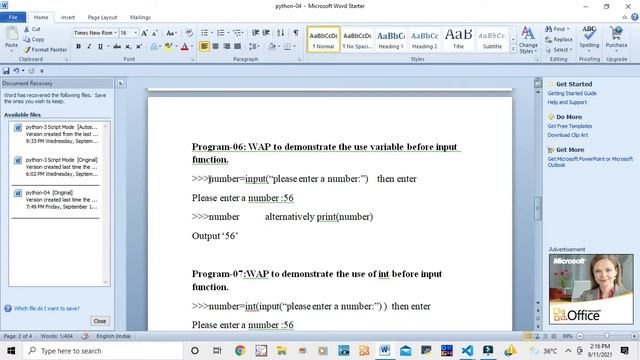Shrink font size with the smaller A icon

[155, 33]
